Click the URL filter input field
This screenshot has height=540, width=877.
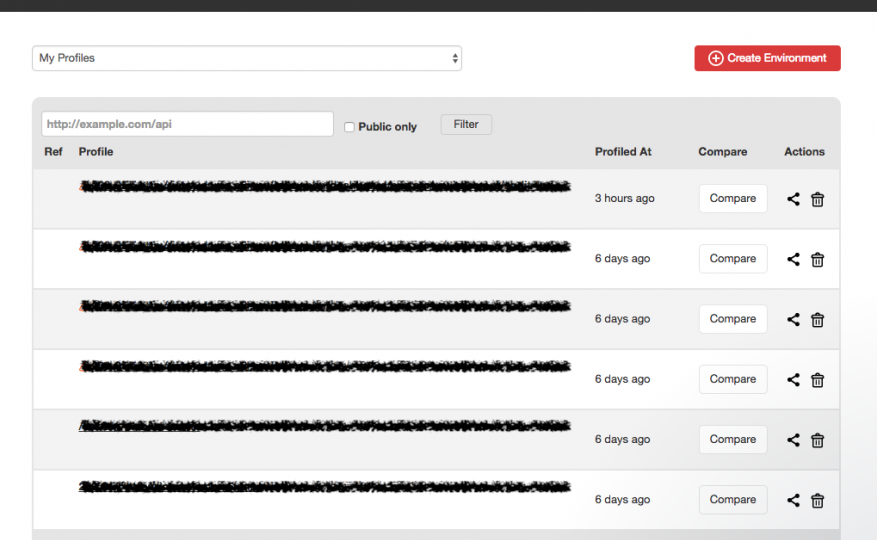pos(187,124)
